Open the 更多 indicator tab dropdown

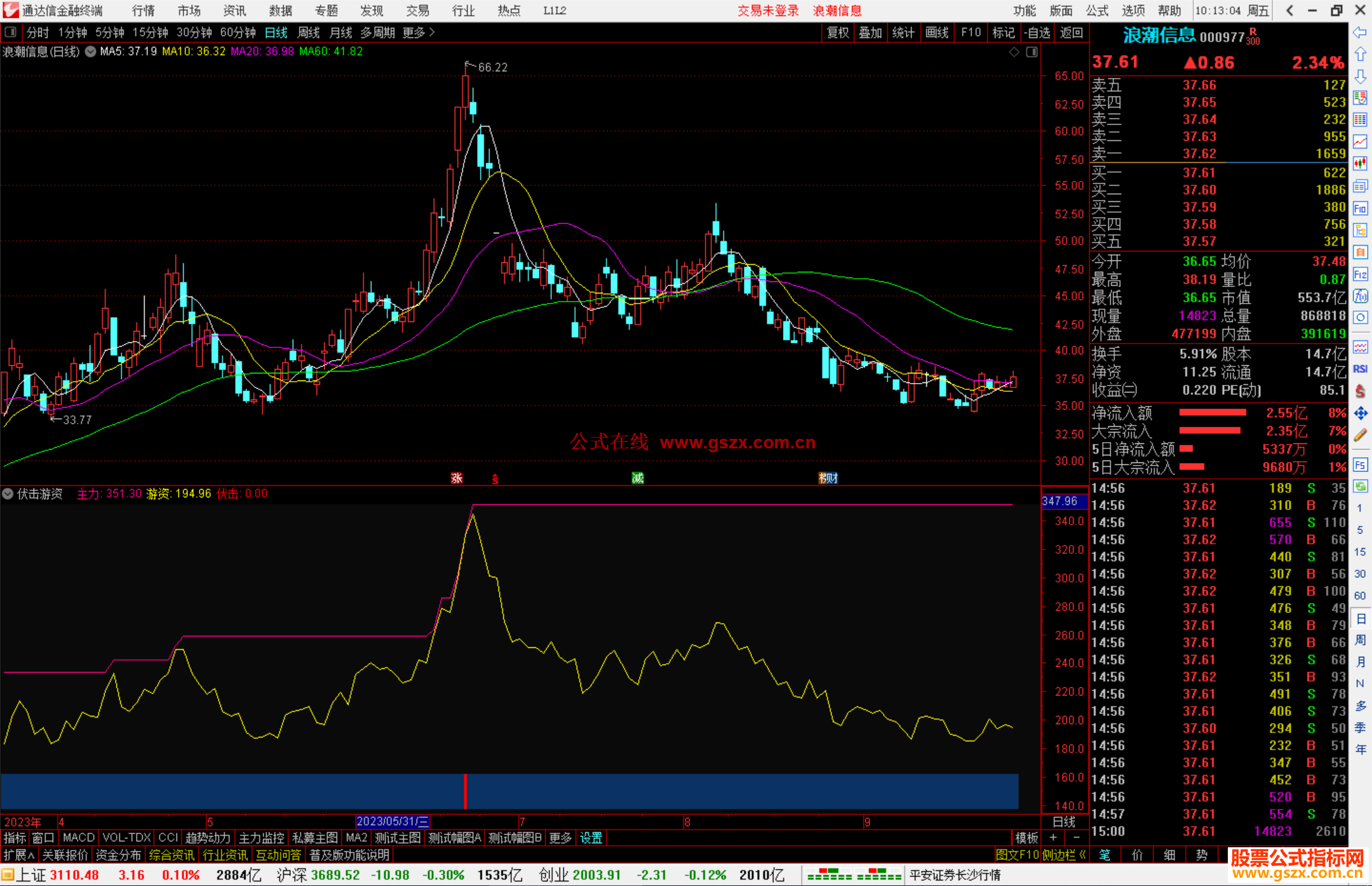[560, 838]
